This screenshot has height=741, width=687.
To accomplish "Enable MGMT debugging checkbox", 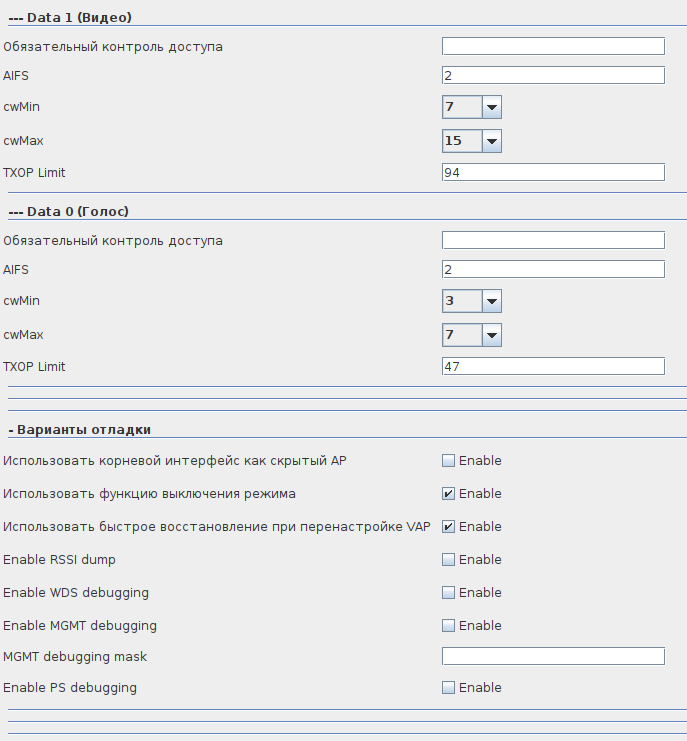I will (449, 626).
